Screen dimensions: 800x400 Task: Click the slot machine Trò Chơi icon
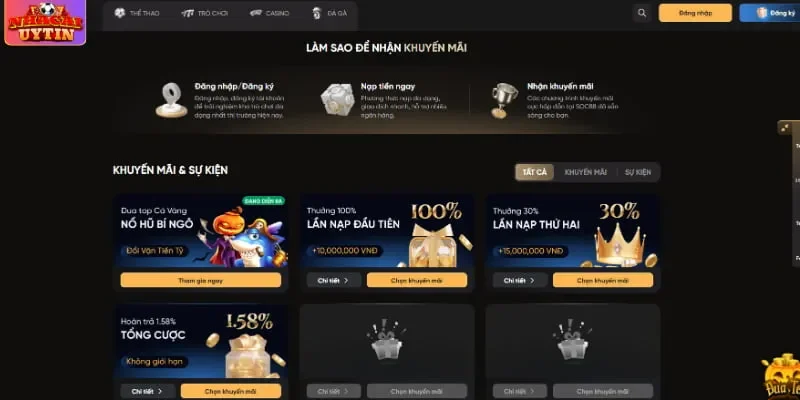pos(187,13)
